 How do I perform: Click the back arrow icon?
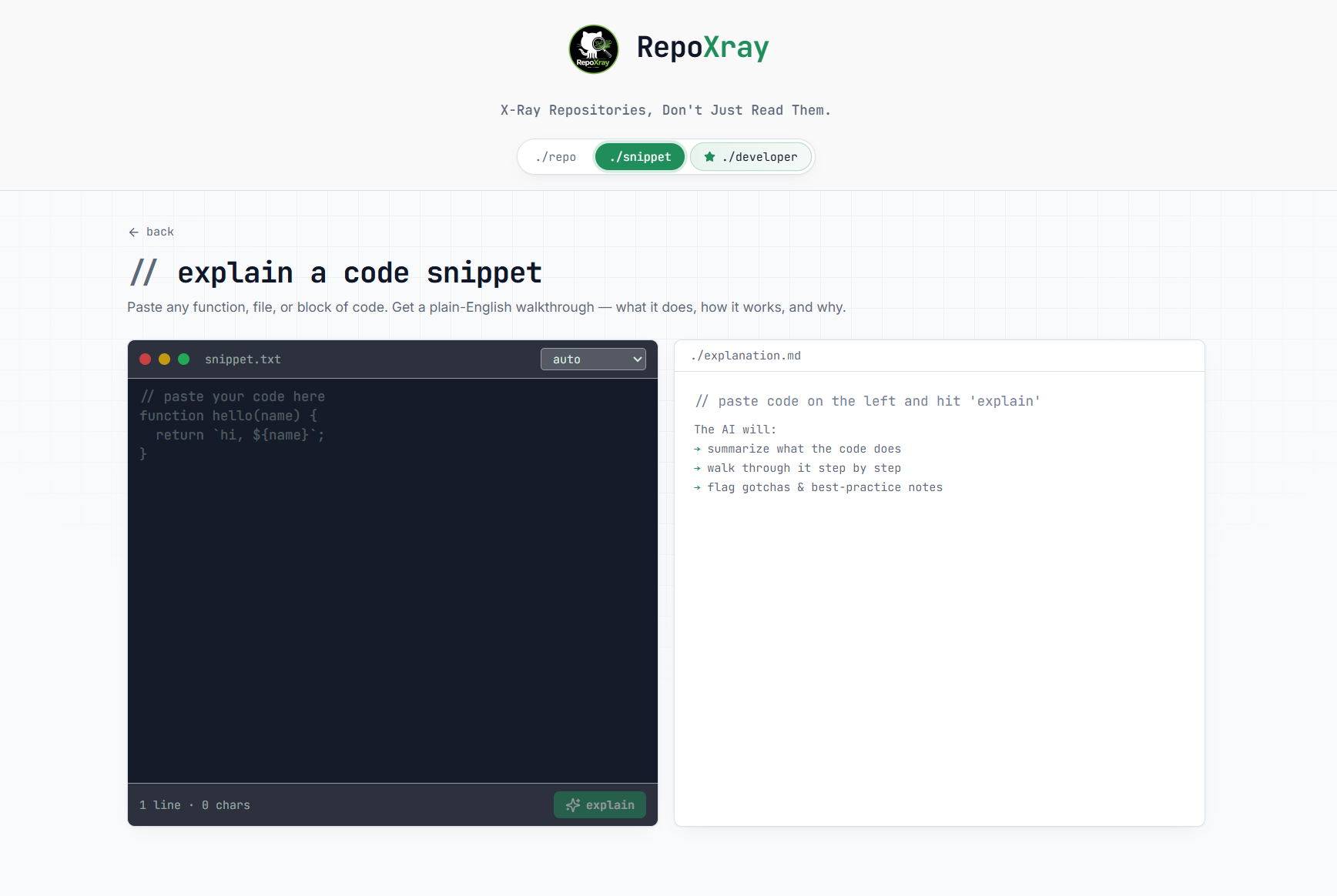(x=134, y=232)
